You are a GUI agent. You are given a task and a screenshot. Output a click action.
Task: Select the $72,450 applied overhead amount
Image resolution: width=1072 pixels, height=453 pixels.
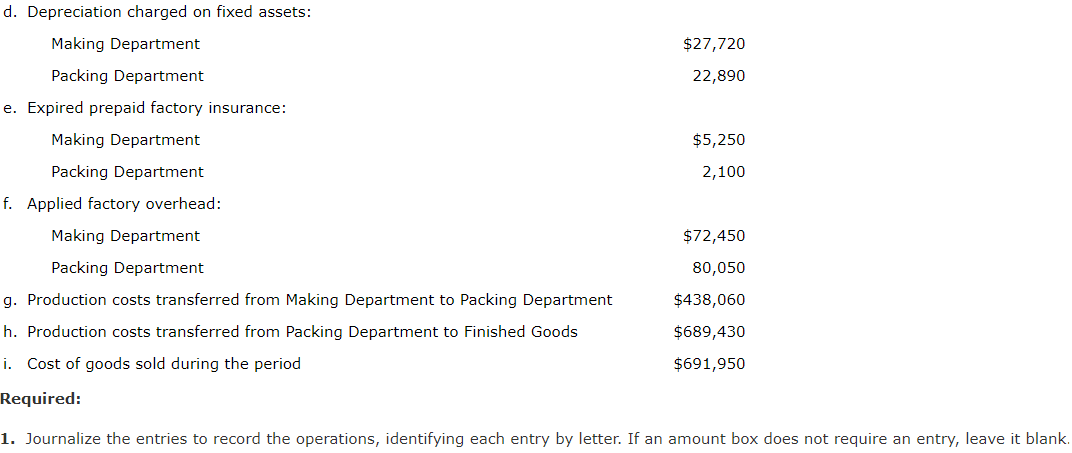click(714, 236)
